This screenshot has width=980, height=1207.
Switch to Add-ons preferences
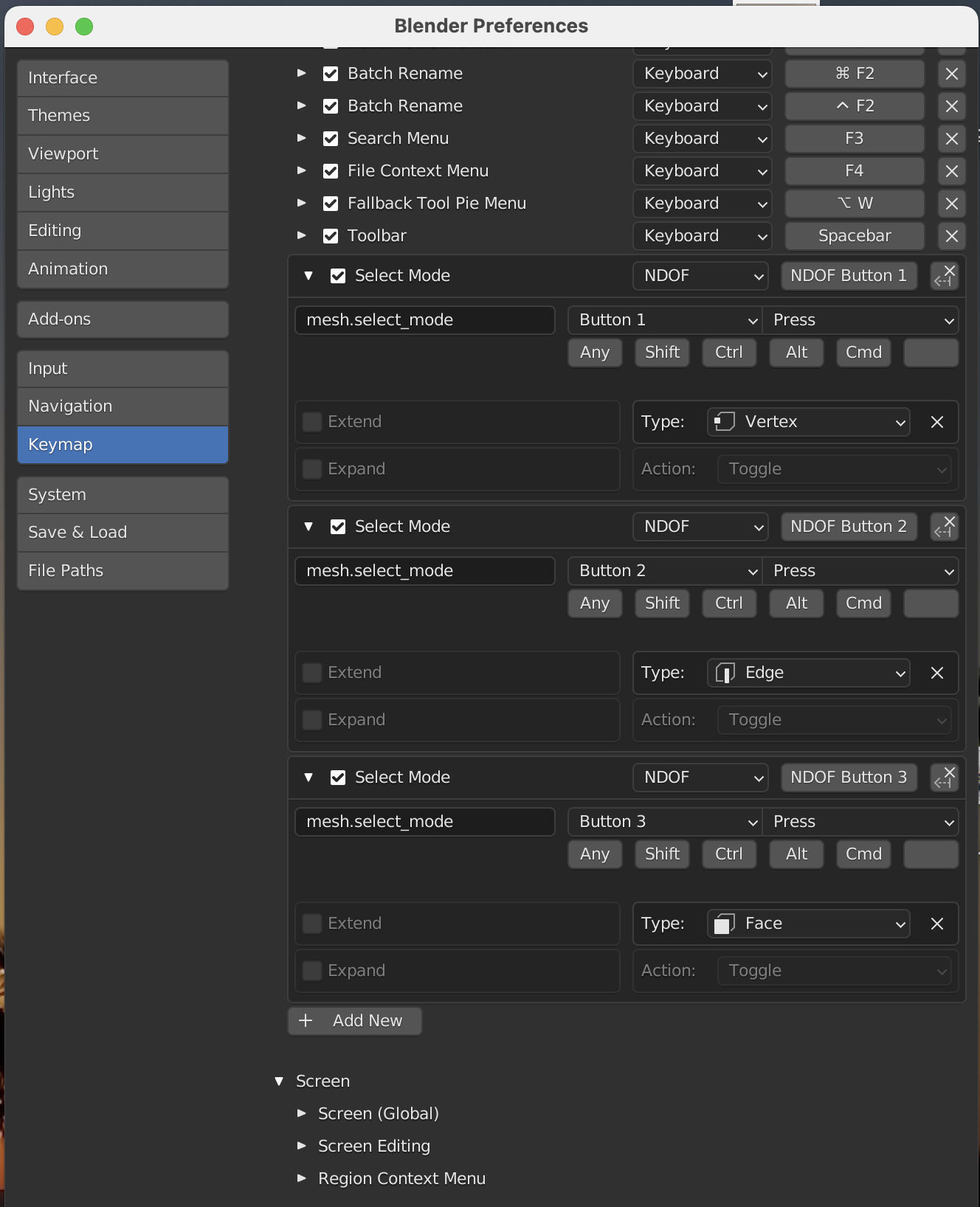tap(122, 319)
